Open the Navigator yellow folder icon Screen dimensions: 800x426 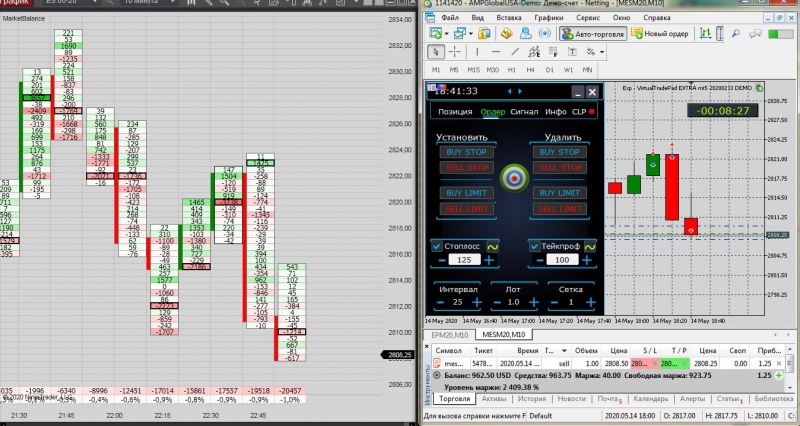[x=506, y=34]
